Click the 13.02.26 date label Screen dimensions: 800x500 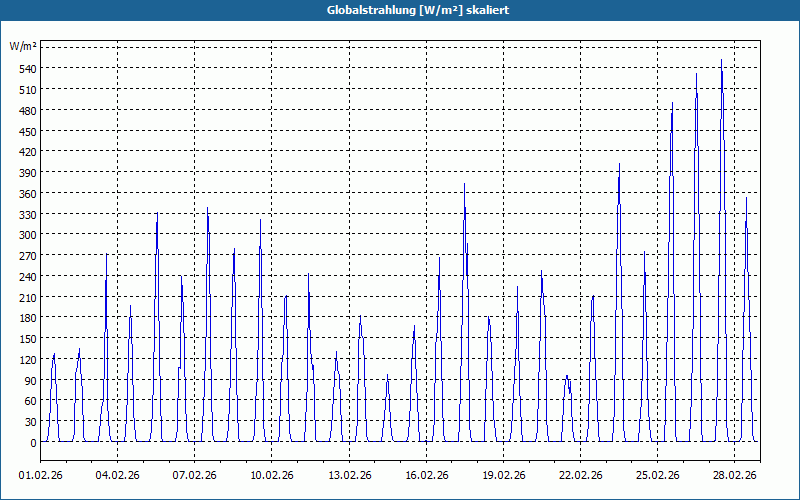349,476
